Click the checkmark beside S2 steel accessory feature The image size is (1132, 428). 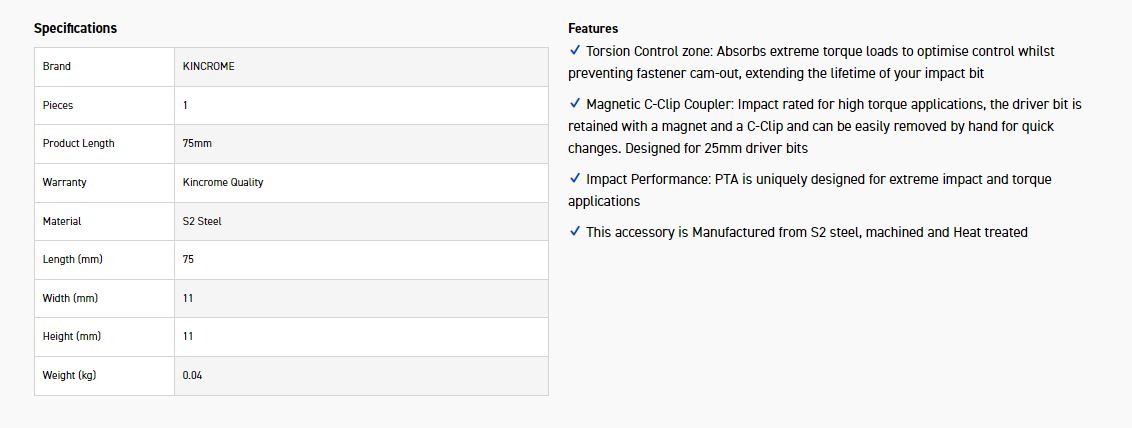574,231
